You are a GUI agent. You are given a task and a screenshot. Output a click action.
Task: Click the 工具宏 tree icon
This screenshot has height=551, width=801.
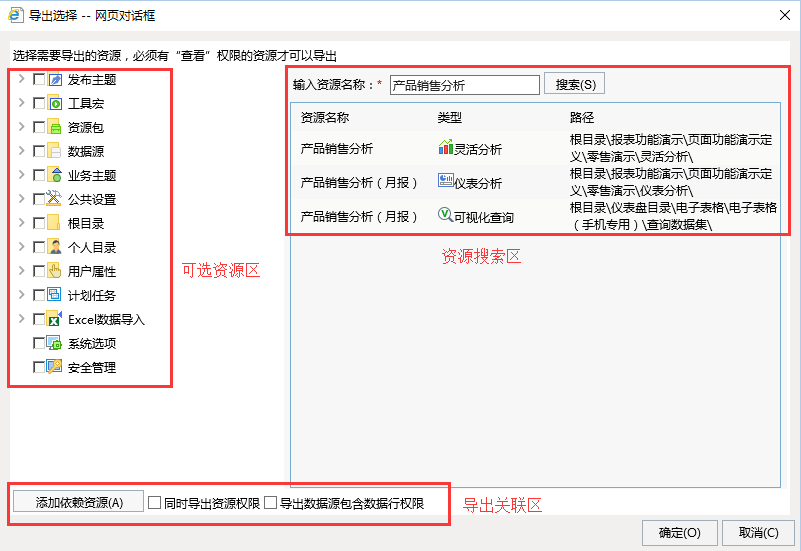click(55, 103)
